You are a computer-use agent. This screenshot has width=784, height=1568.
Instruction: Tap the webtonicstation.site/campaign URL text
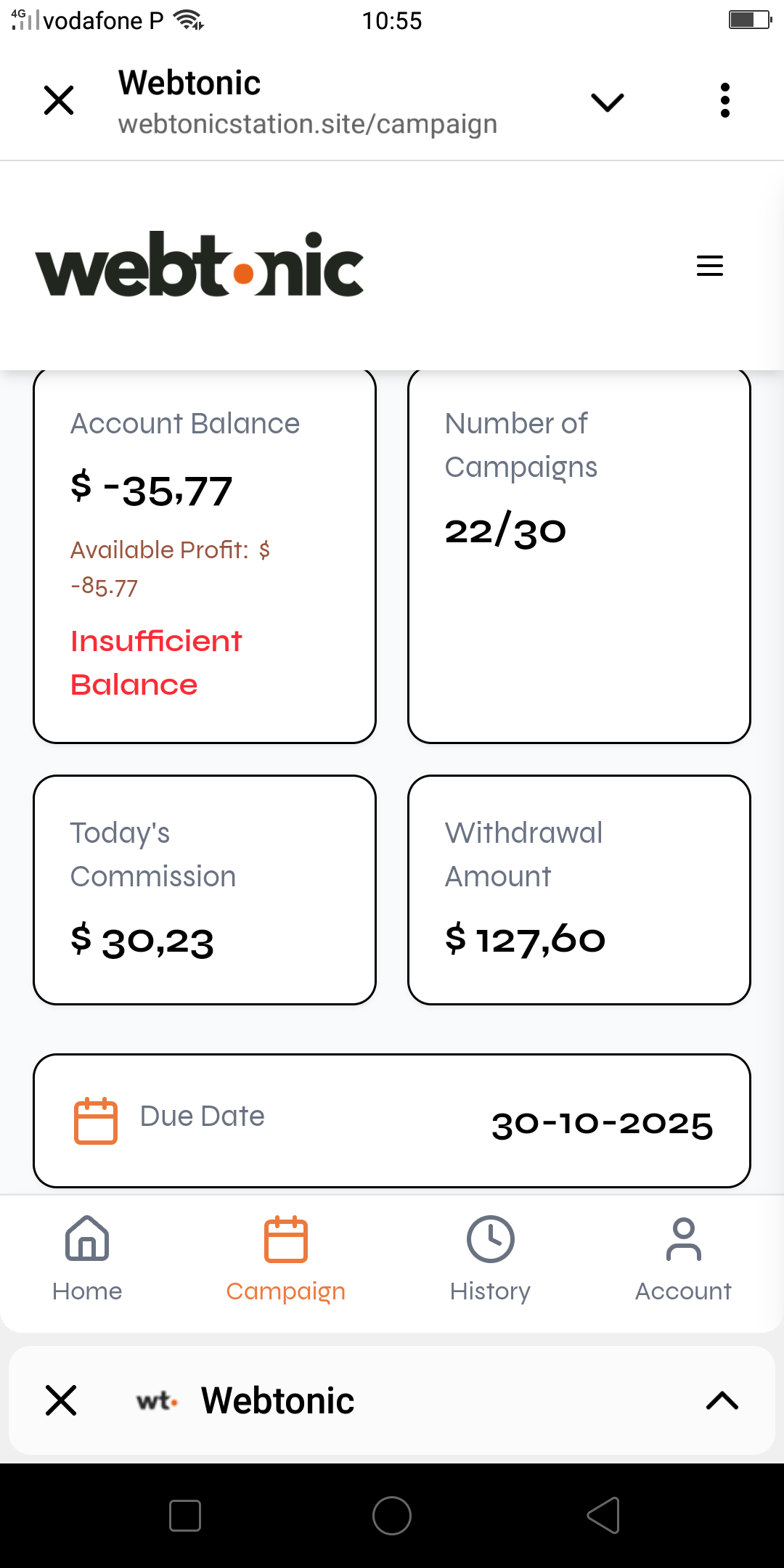(x=308, y=124)
